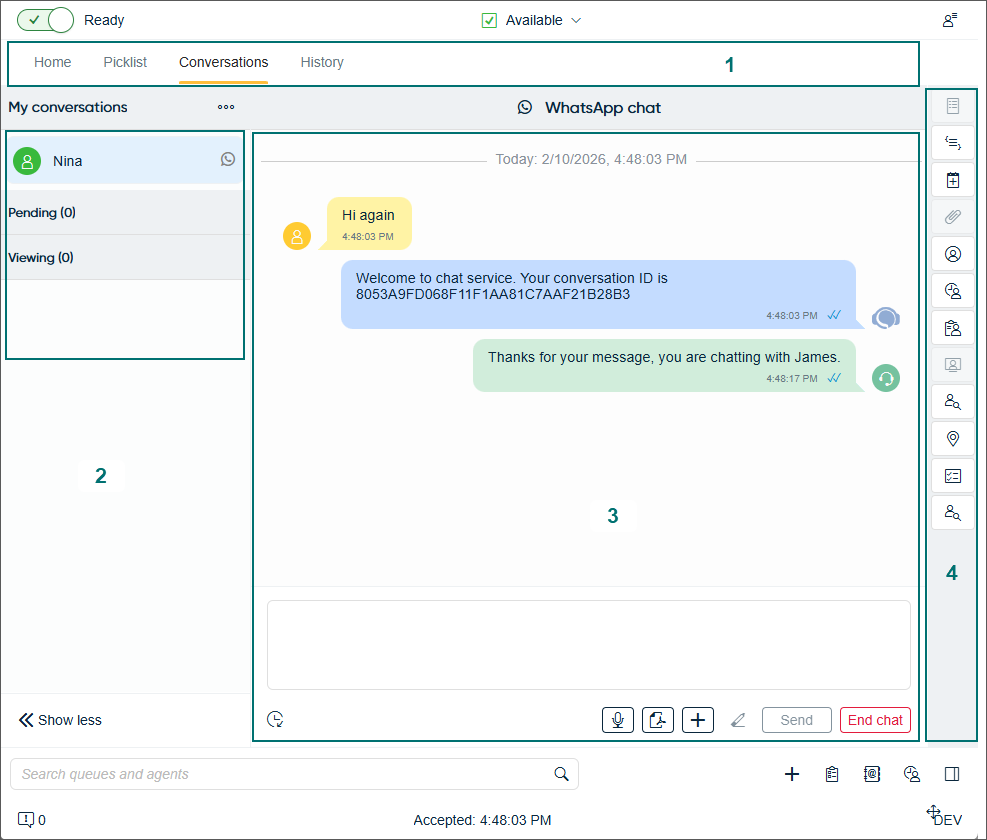Open My conversations three-dot options menu

(226, 107)
